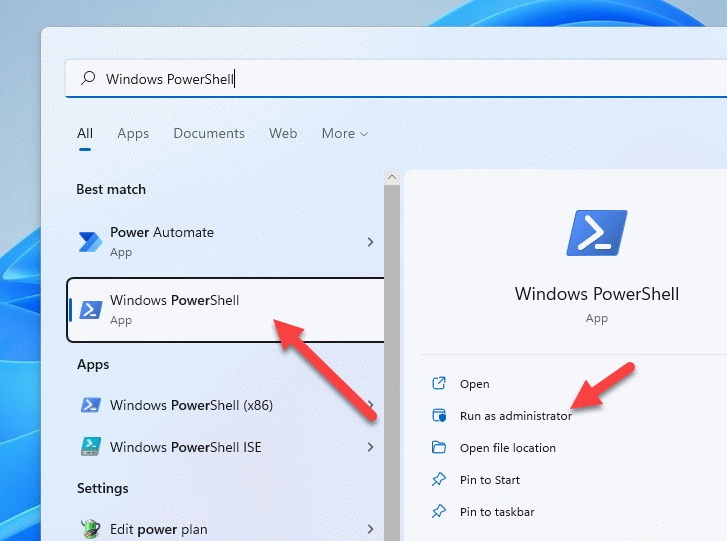The image size is (727, 541).
Task: Switch to the Web search tab
Action: pos(283,134)
